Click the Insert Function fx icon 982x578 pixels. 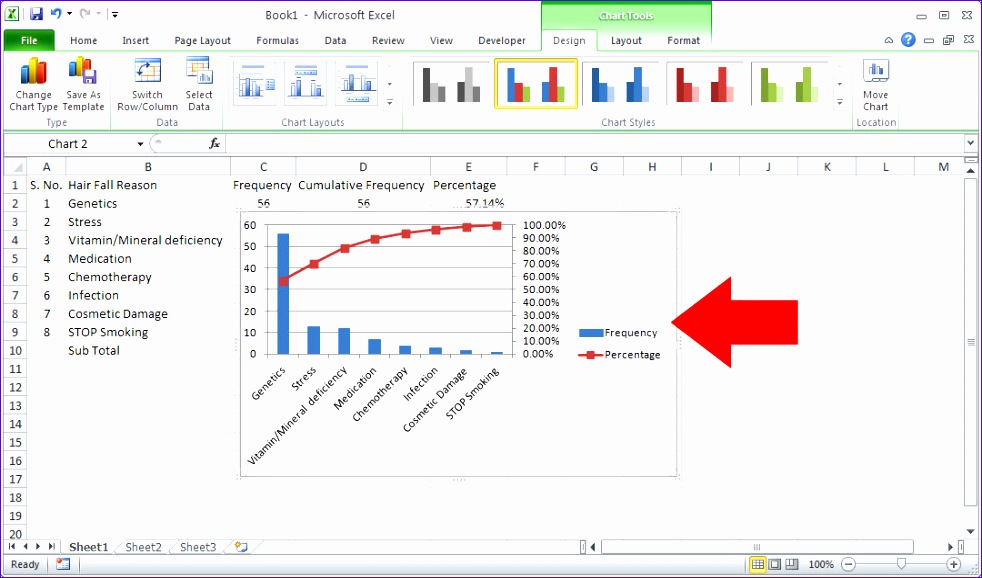(x=213, y=143)
